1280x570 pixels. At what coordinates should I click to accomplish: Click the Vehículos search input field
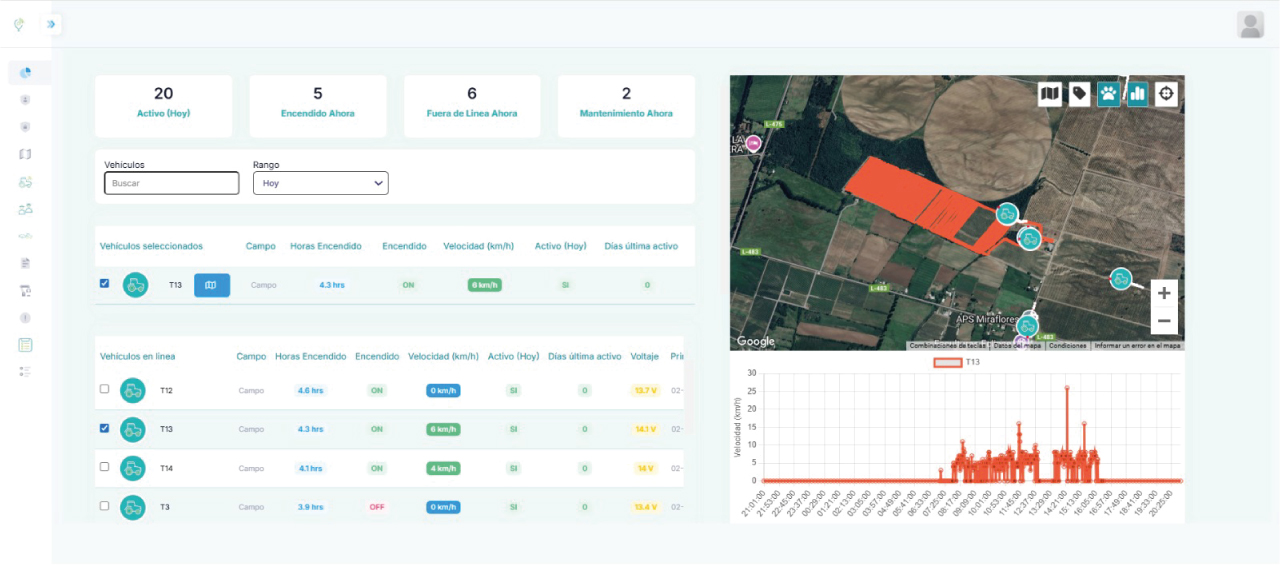point(171,183)
